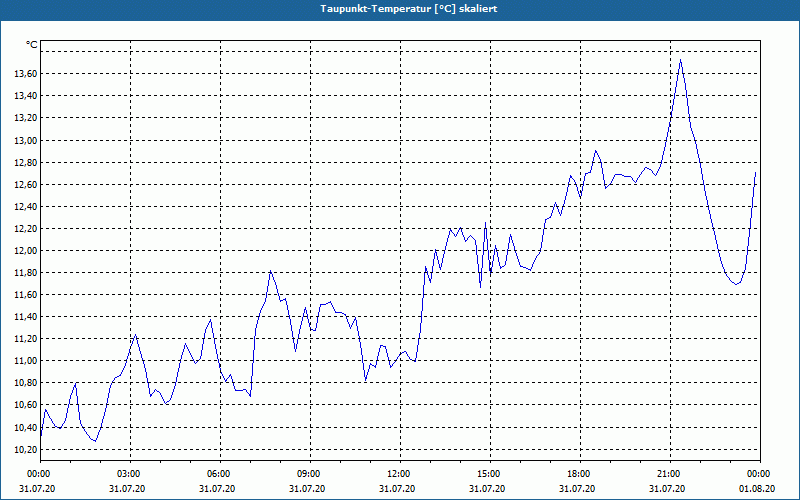This screenshot has height=500, width=800.
Task: Select the 31.07.20 date under 06:00
Action: point(217,489)
